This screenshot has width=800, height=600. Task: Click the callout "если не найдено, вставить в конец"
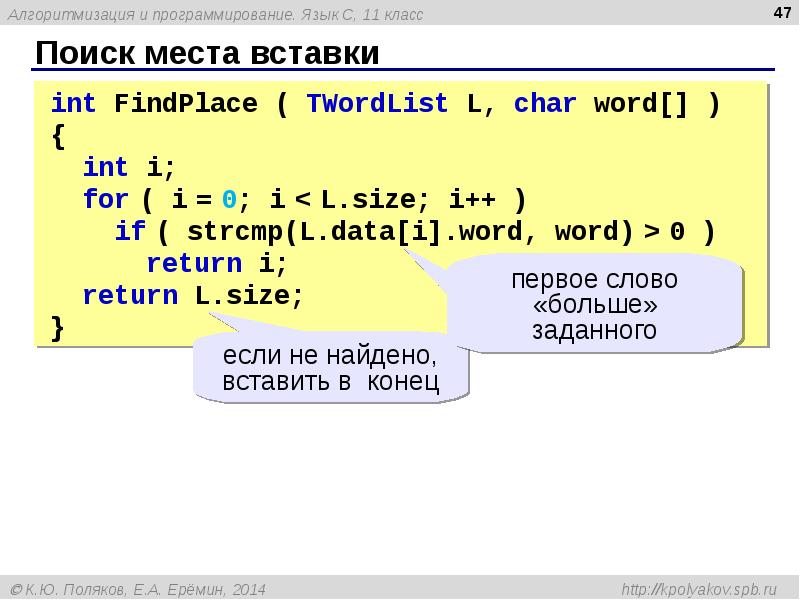pos(331,368)
